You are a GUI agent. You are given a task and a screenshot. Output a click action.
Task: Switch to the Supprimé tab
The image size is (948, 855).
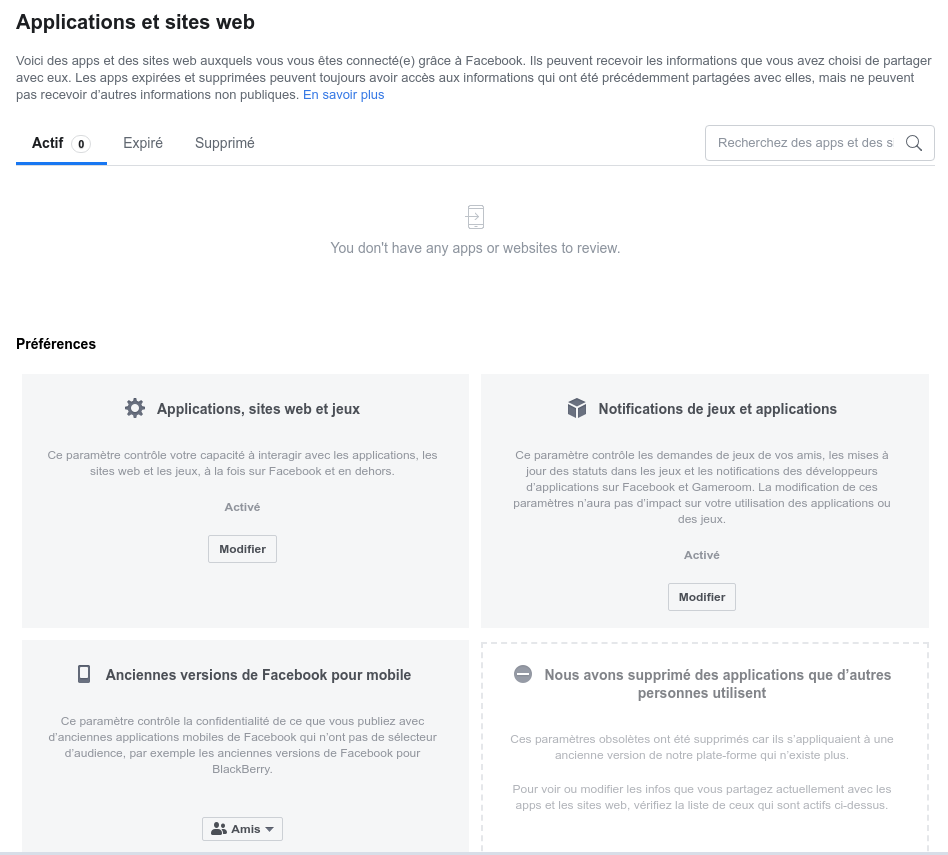point(224,143)
